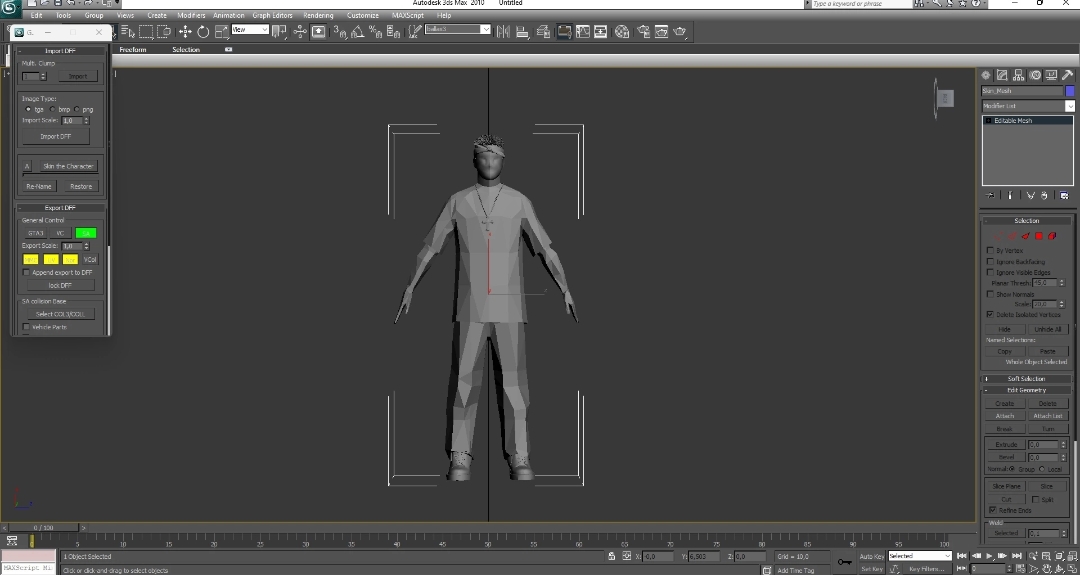Open the Curve Editor toolbar icon

pyautogui.click(x=582, y=32)
